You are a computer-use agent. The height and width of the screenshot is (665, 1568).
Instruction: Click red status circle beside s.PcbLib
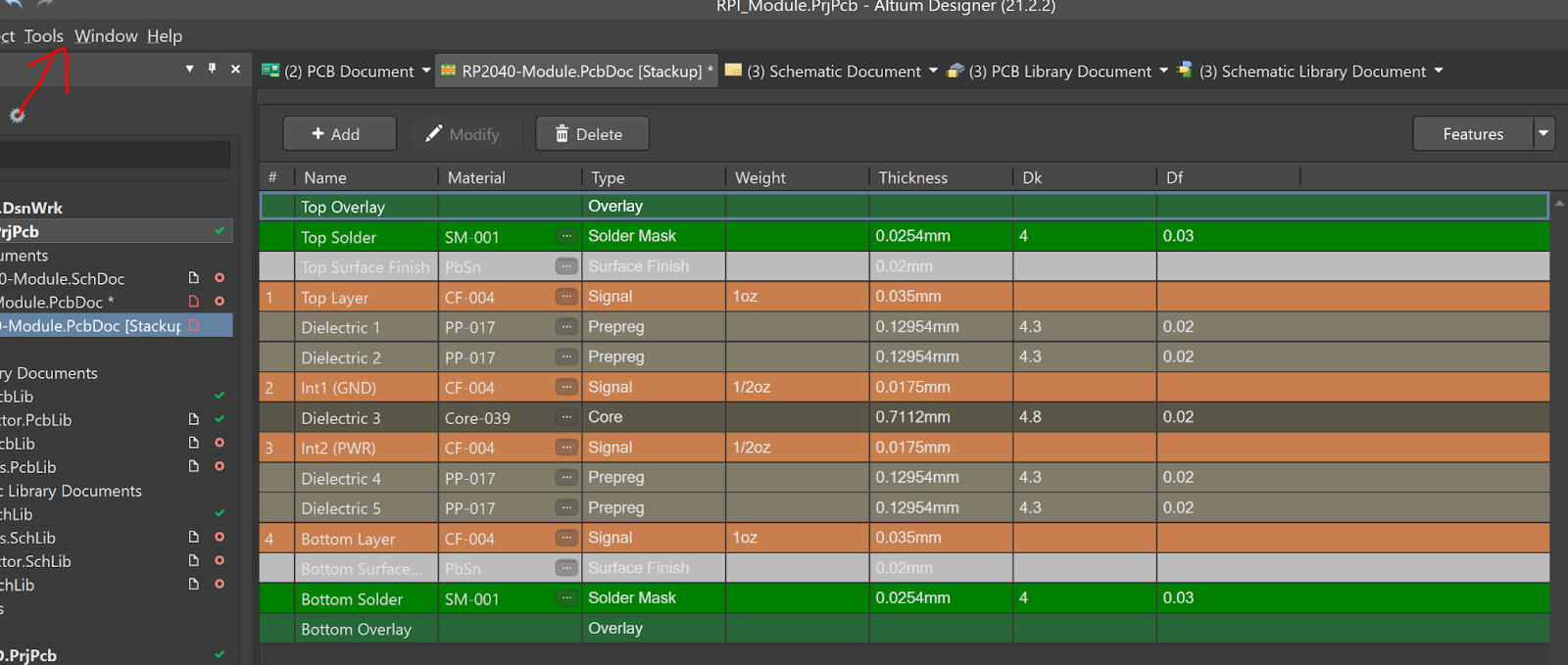click(x=220, y=466)
